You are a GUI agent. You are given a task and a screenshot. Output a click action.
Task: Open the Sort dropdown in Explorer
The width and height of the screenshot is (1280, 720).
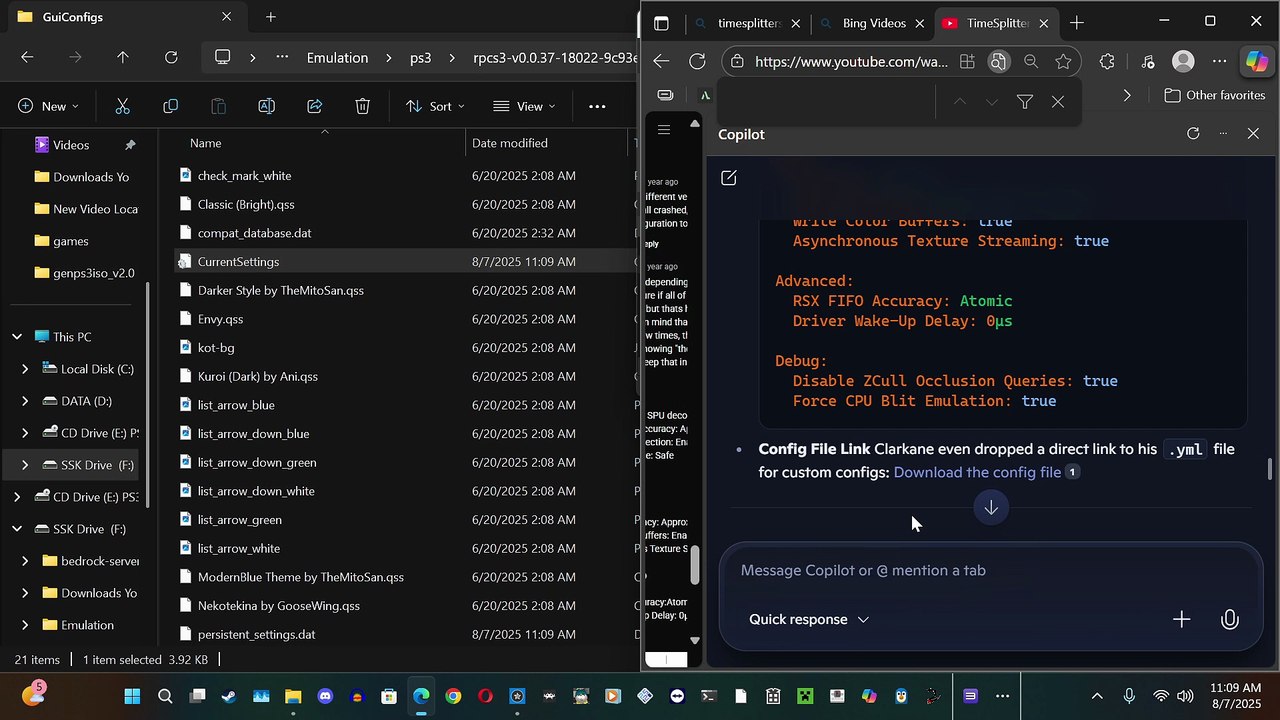435,106
